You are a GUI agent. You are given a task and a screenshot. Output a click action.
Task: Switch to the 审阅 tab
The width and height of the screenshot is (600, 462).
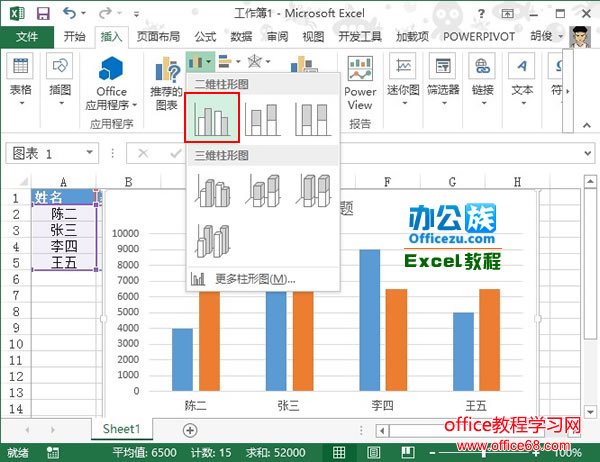click(277, 37)
